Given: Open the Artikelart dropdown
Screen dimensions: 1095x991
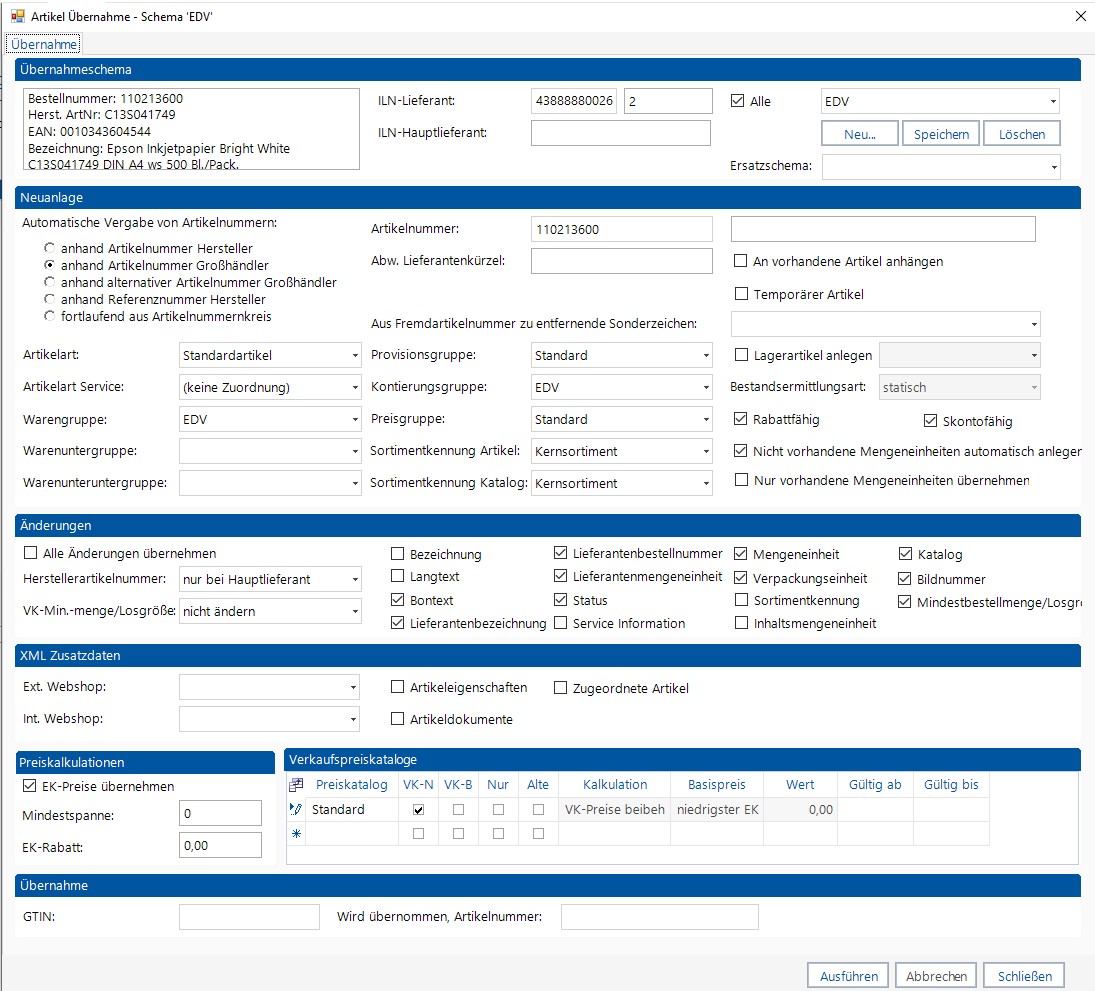Looking at the screenshot, I should (355, 355).
